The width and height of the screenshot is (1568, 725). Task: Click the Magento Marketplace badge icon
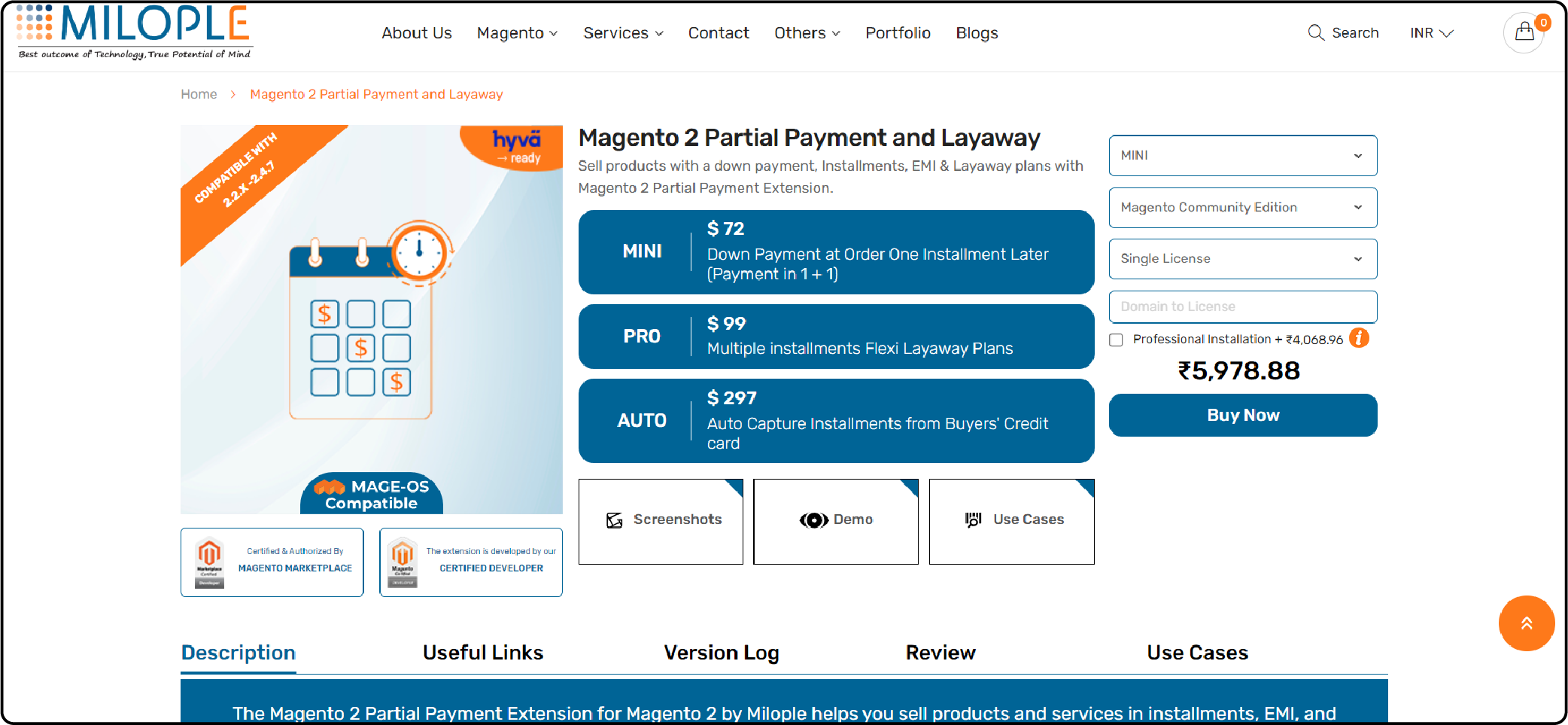click(209, 563)
